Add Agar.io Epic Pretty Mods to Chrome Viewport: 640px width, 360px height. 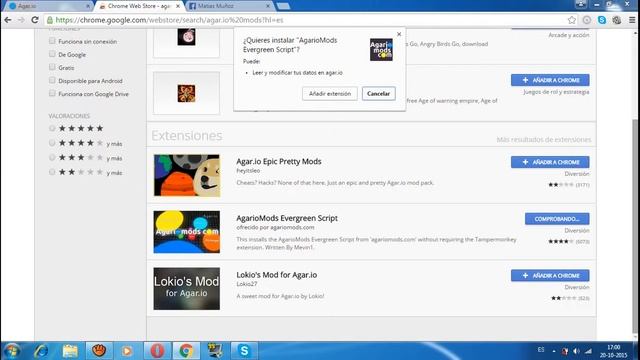[x=550, y=162]
